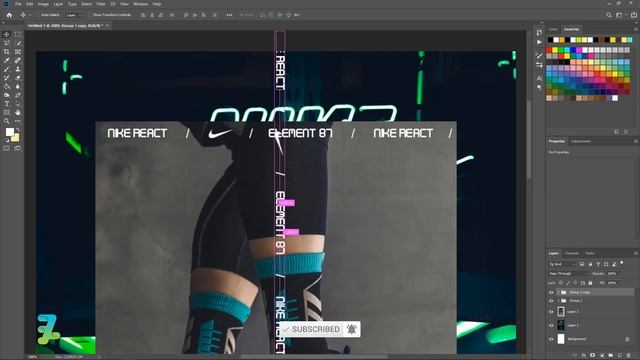Image resolution: width=640 pixels, height=360 pixels.
Task: Toggle visibility of Group 1 copy layer
Action: [x=551, y=292]
